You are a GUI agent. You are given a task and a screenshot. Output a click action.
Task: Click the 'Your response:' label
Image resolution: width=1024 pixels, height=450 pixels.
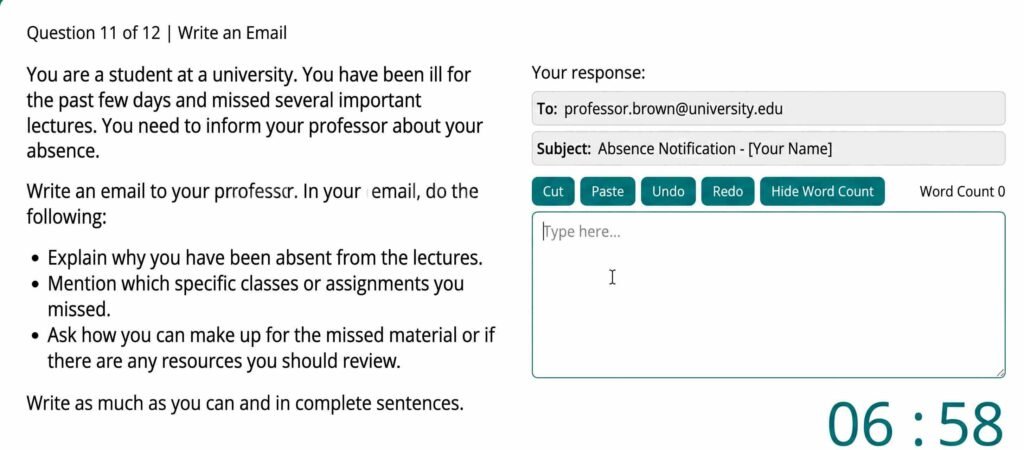click(588, 73)
